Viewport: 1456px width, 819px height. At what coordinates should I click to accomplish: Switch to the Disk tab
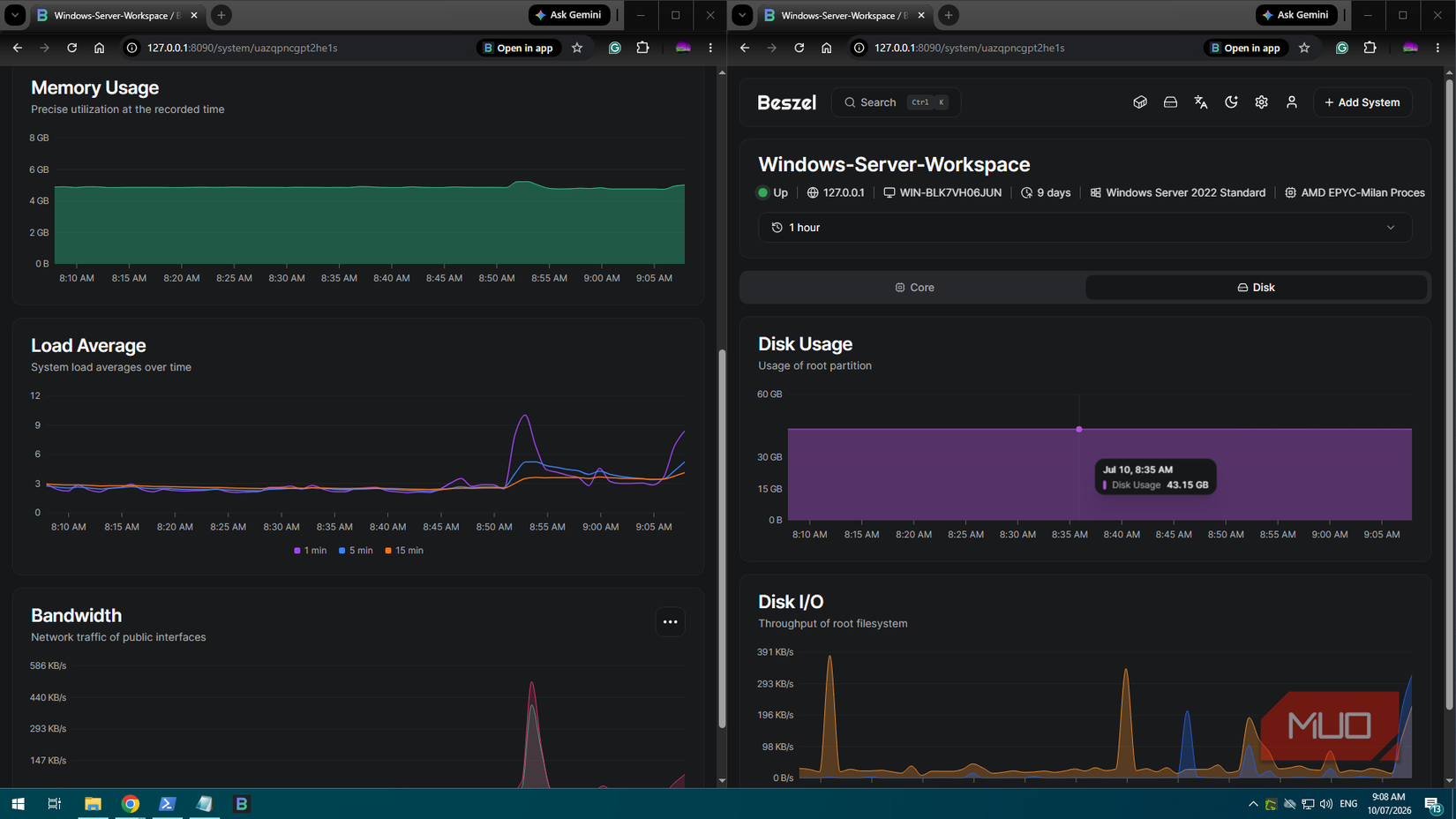pyautogui.click(x=1256, y=288)
